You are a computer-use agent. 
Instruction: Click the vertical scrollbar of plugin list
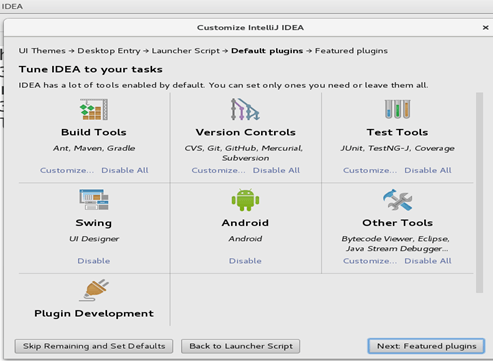coord(479,193)
